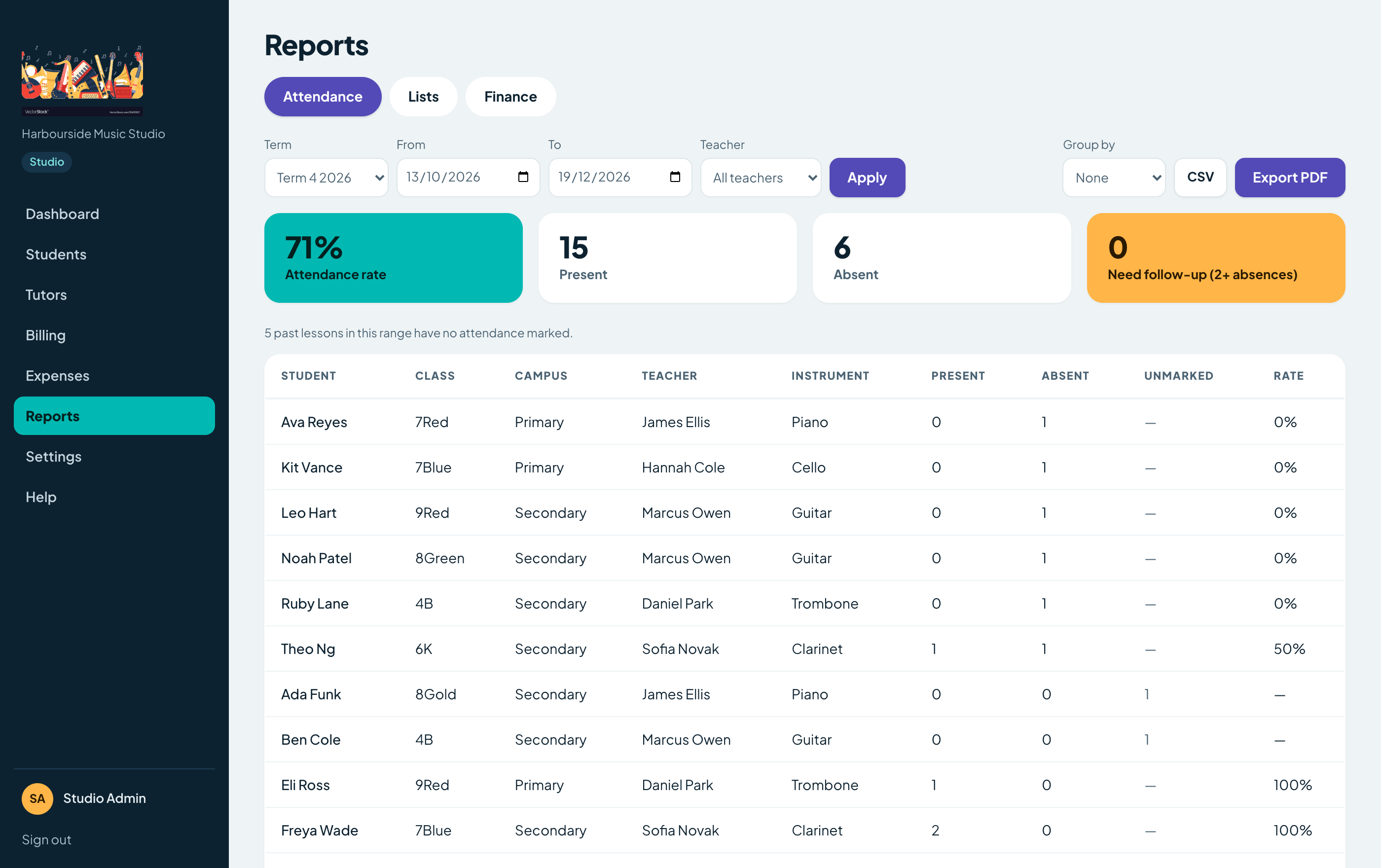Image resolution: width=1381 pixels, height=868 pixels.
Task: Click the 6 Absent summary card
Action: pos(942,258)
